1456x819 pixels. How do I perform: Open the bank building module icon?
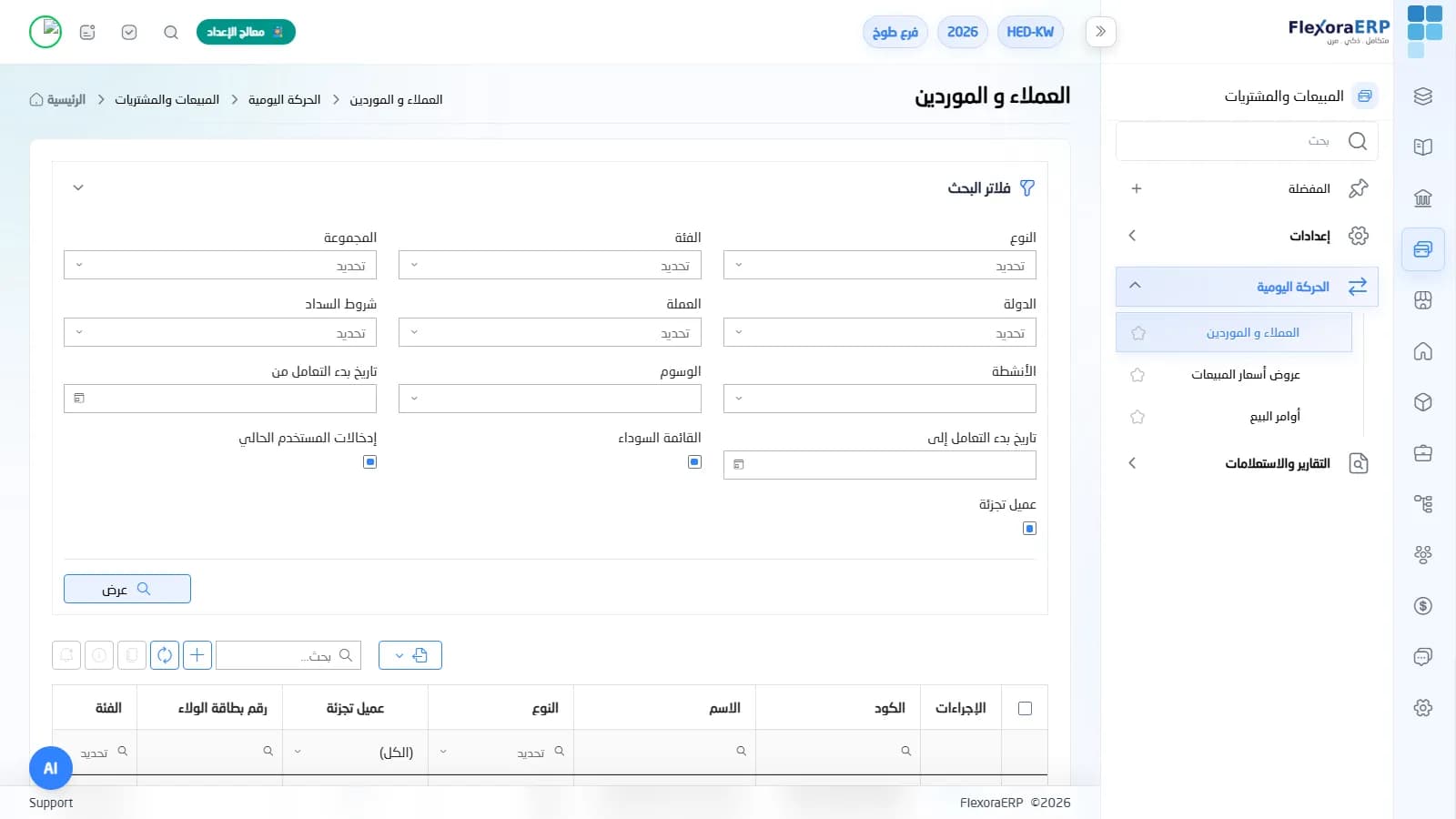tap(1423, 198)
